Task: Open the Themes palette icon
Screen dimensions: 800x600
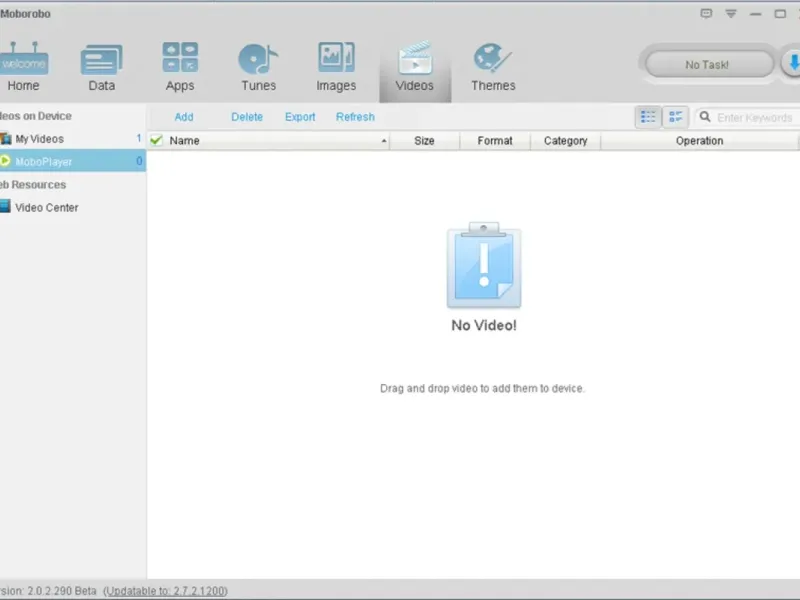Action: point(492,58)
